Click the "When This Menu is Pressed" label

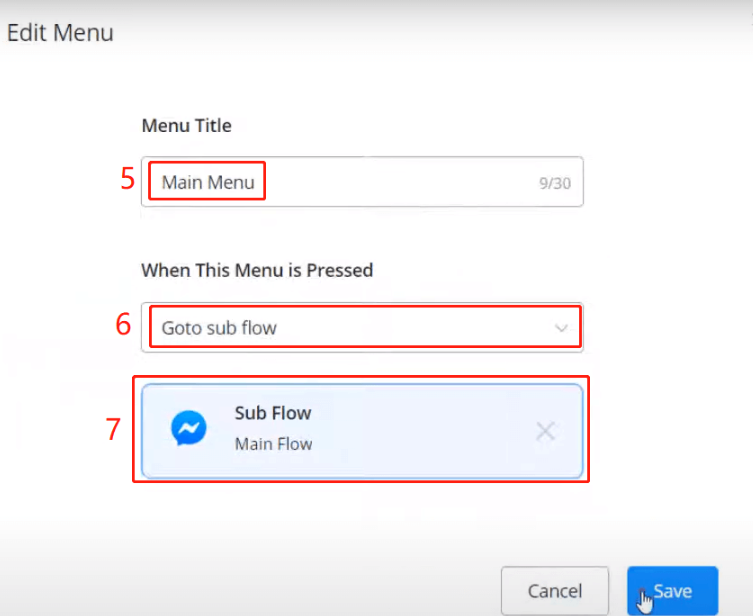[257, 270]
